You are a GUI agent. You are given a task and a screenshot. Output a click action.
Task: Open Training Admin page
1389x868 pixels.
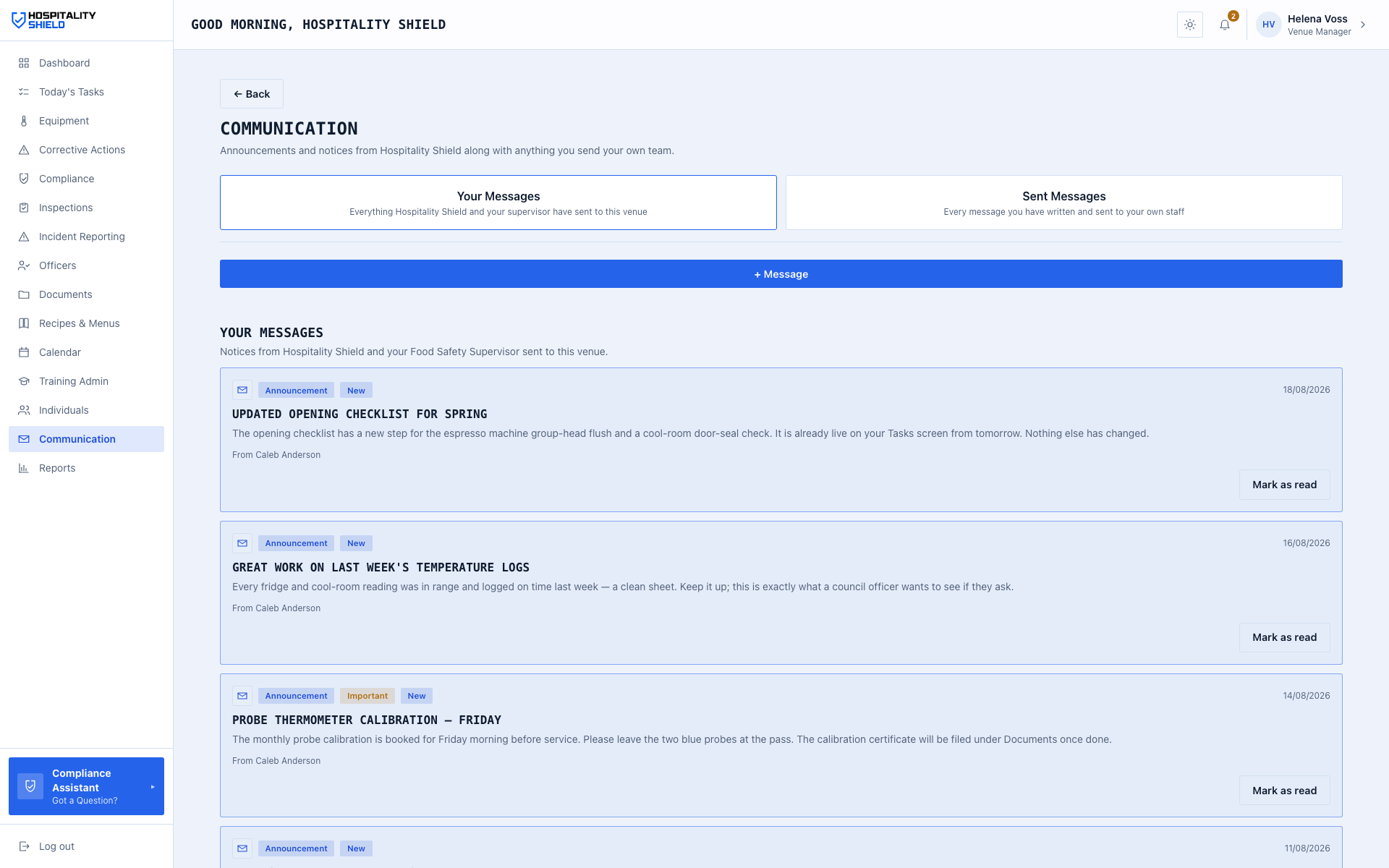point(86,381)
